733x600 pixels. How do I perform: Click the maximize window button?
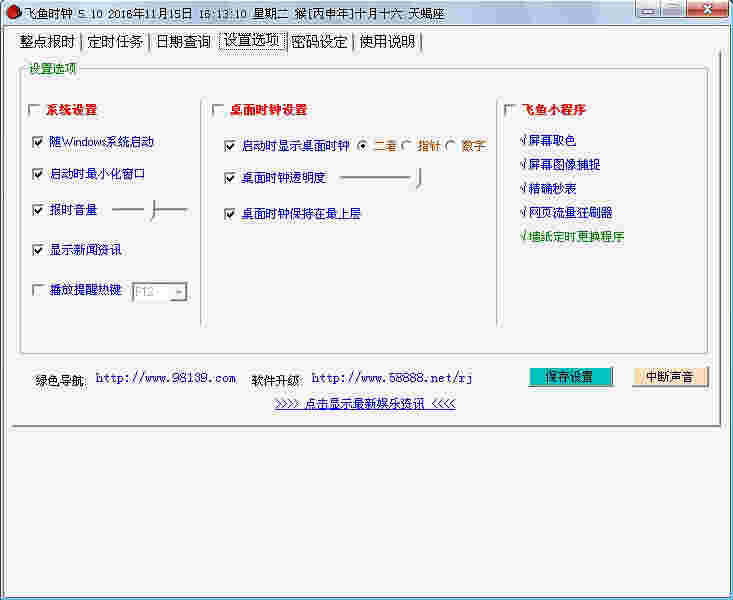coord(673,9)
